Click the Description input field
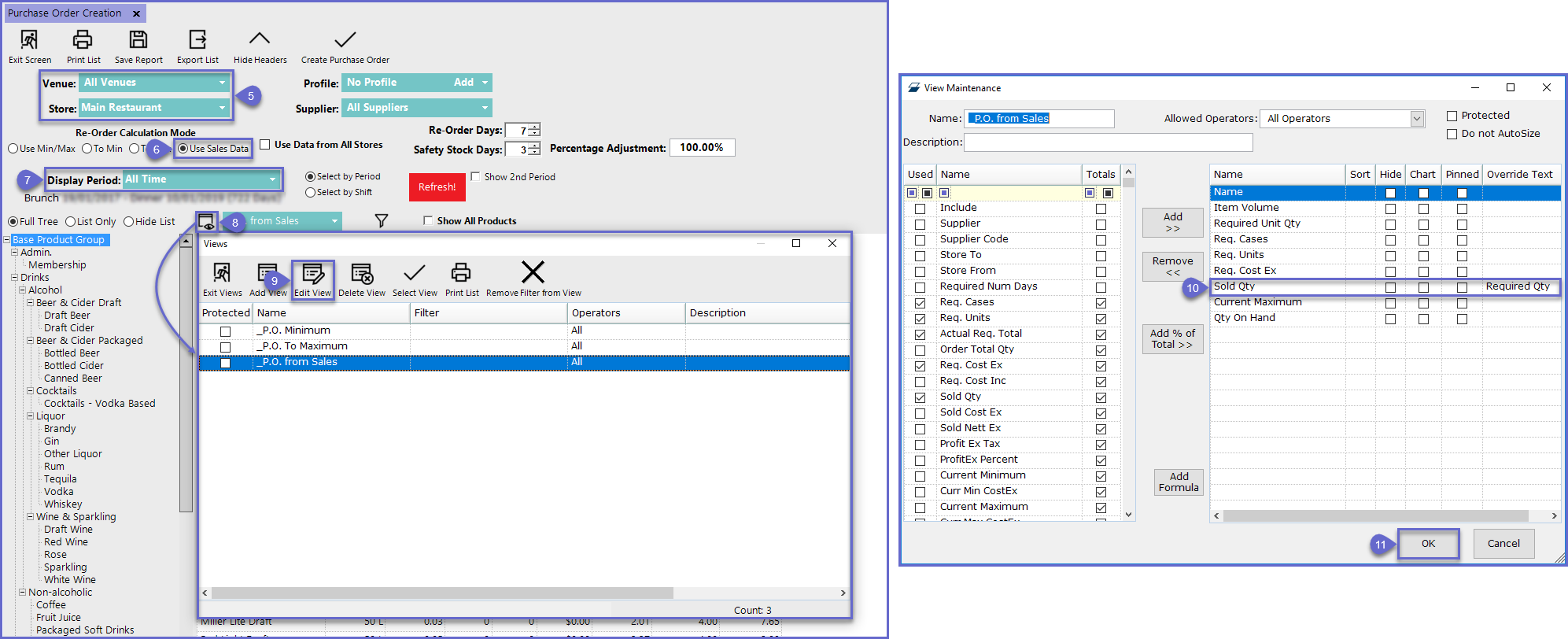Screen dimensions: 1568x639 [x=1108, y=142]
